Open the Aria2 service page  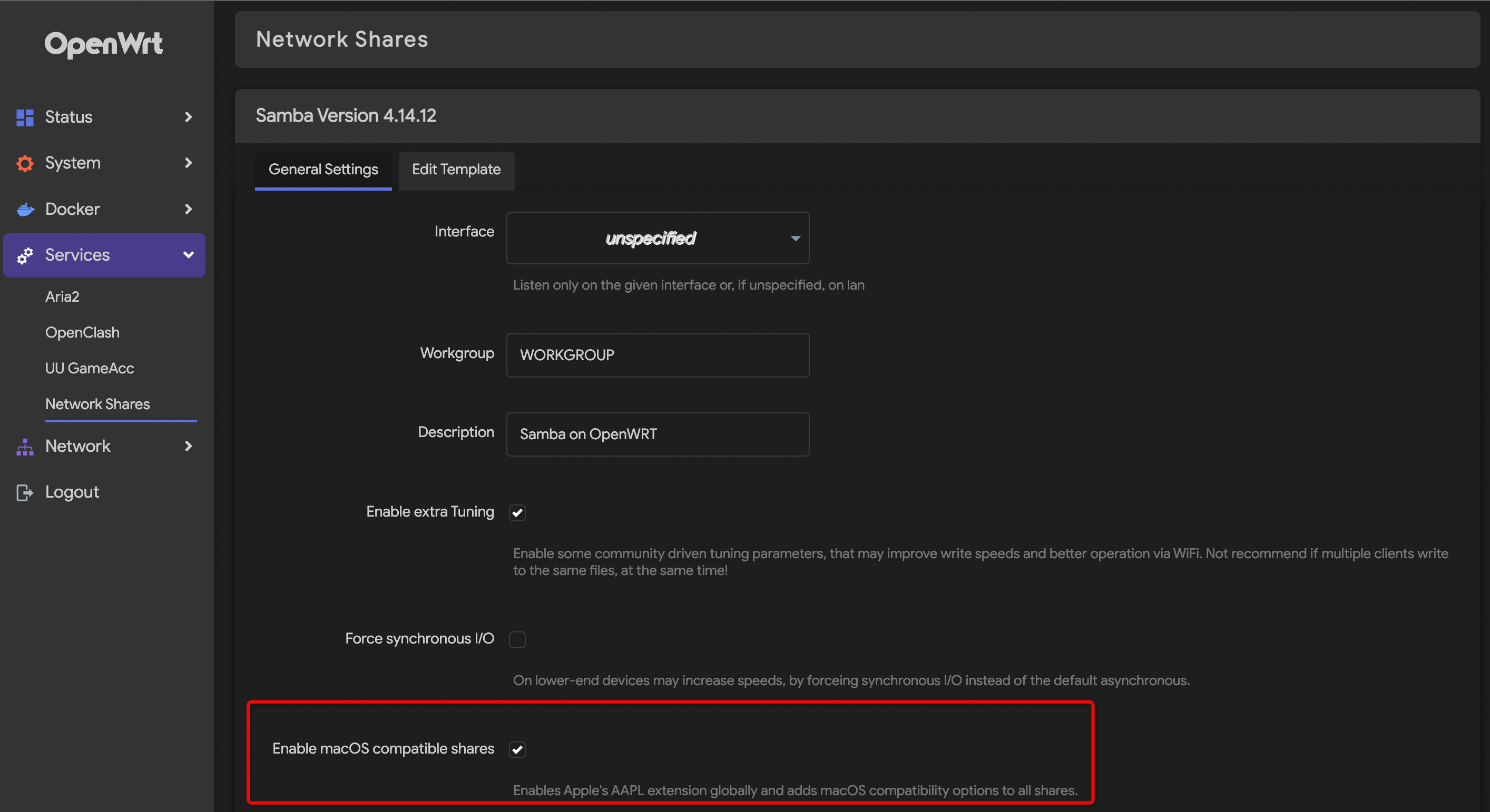[63, 297]
